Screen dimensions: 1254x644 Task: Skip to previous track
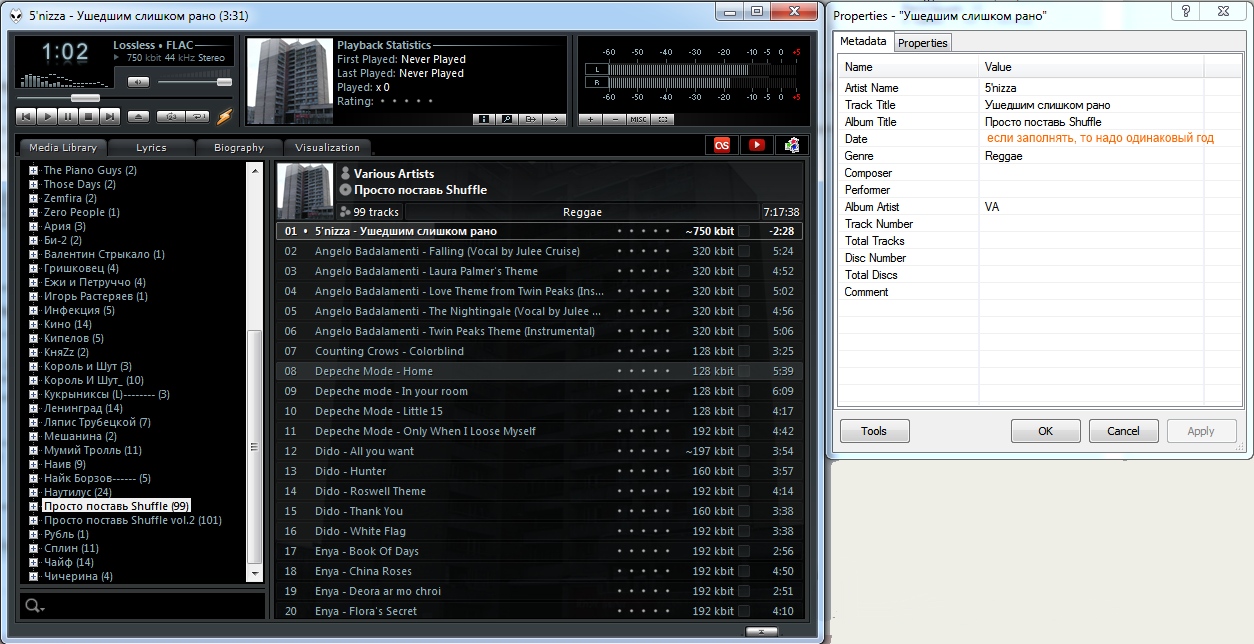pyautogui.click(x=26, y=116)
